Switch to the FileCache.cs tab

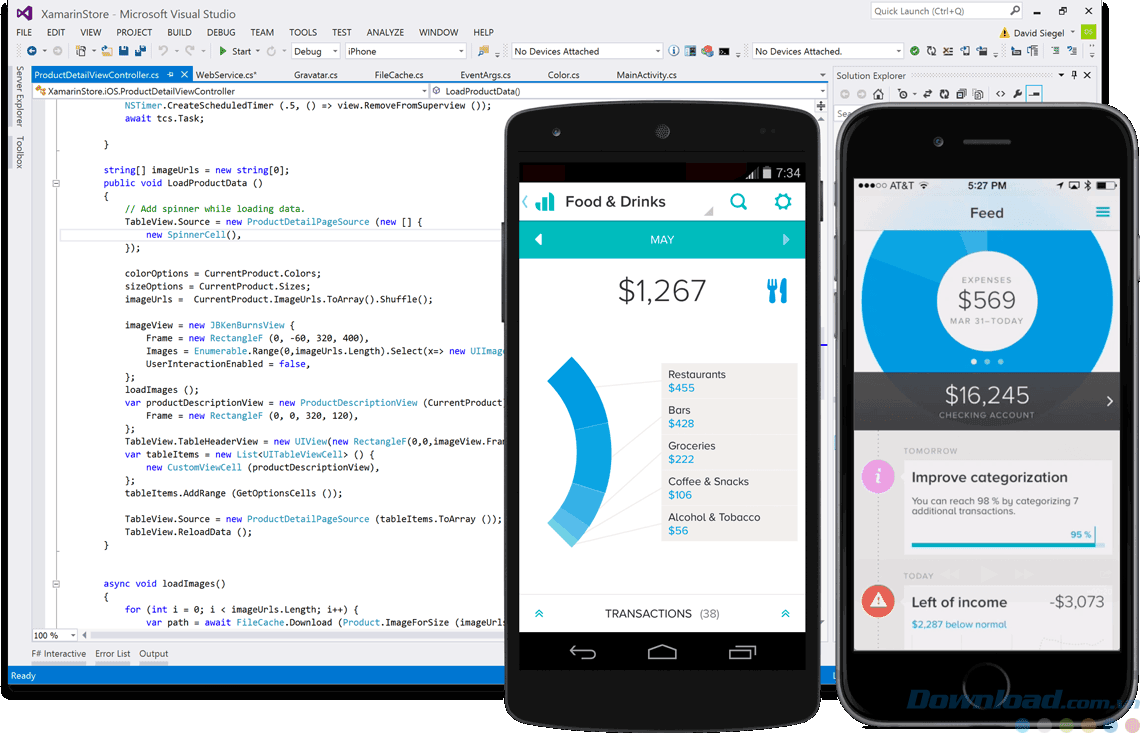click(398, 75)
